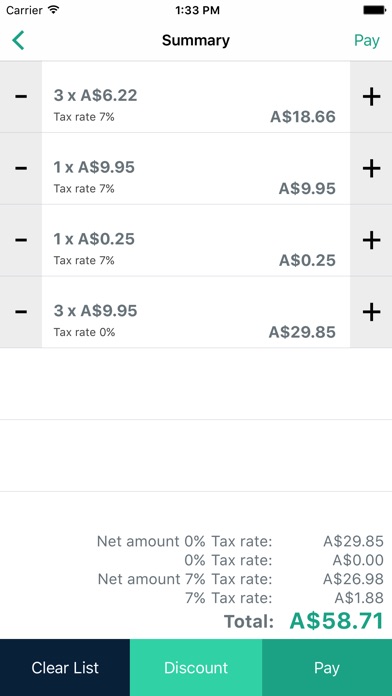The image size is (392, 696).
Task: Clear List using bottom button
Action: [x=65, y=668]
